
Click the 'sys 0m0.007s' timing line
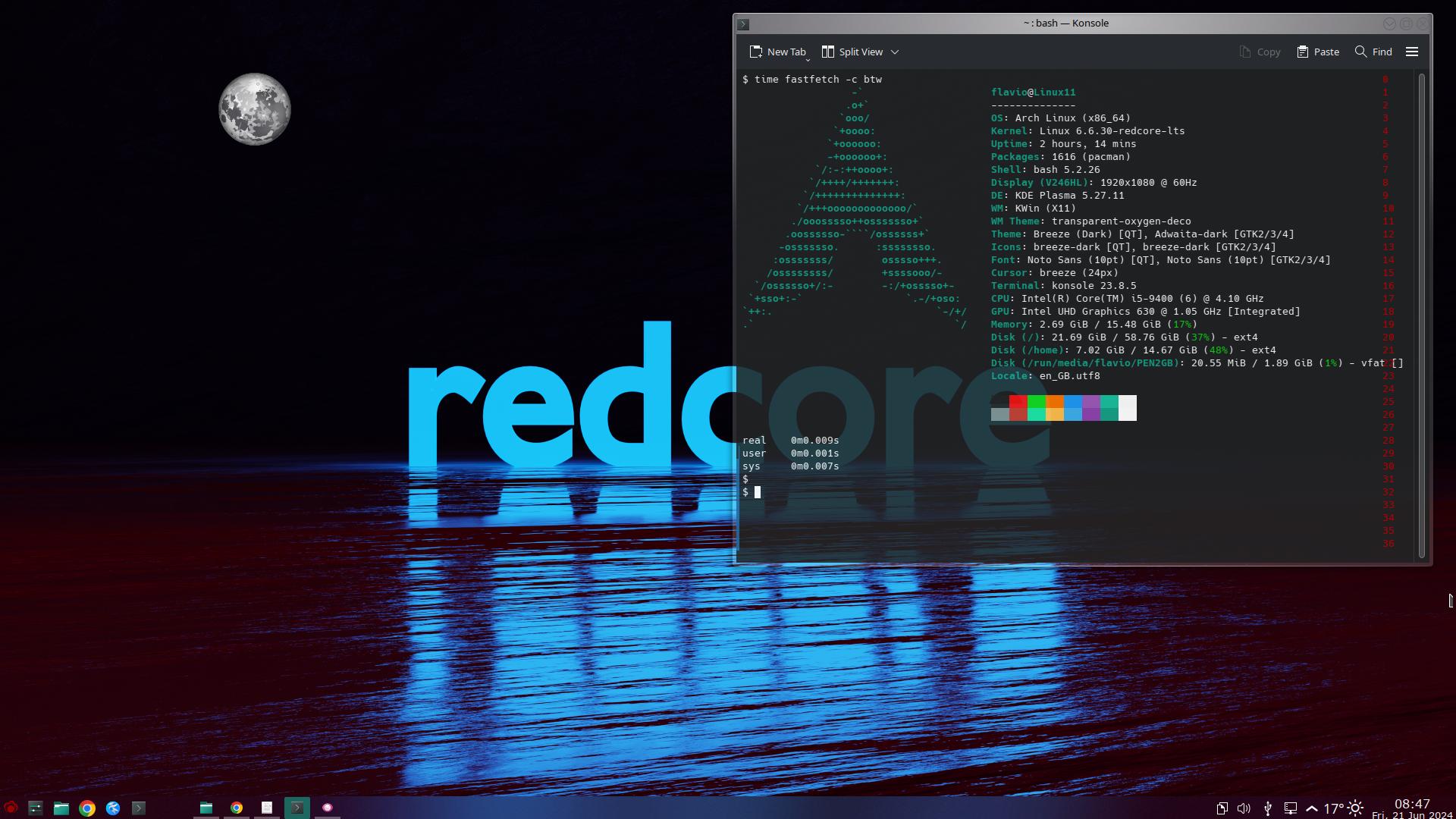click(x=791, y=466)
